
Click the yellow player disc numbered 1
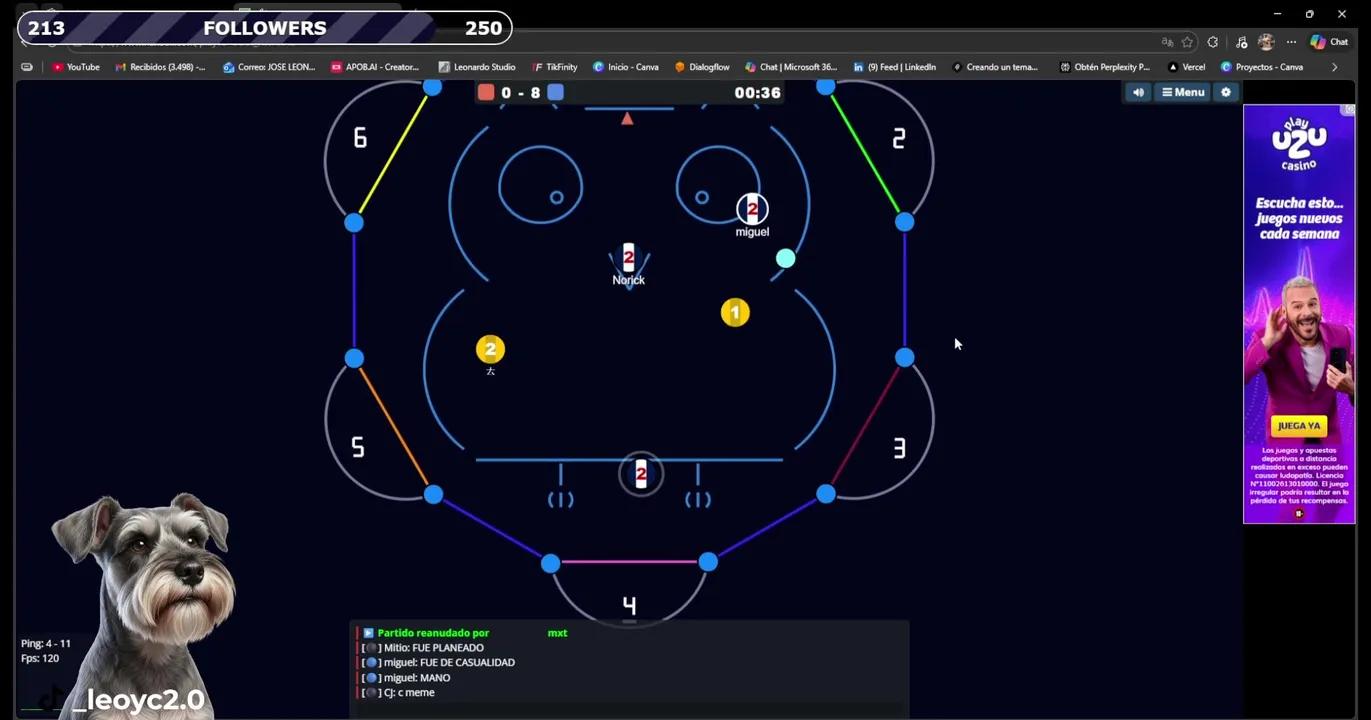pos(735,313)
